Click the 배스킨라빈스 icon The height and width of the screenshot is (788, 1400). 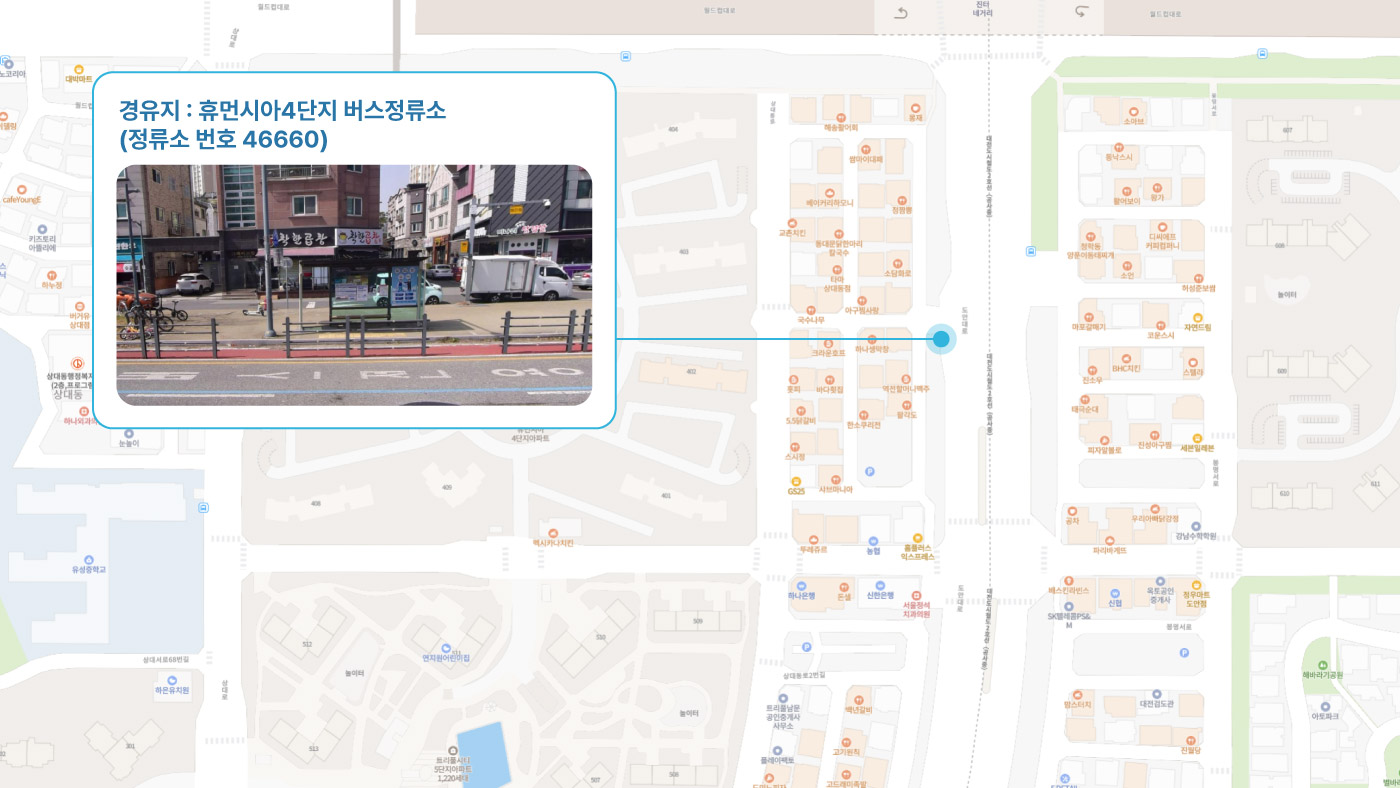click(1068, 580)
